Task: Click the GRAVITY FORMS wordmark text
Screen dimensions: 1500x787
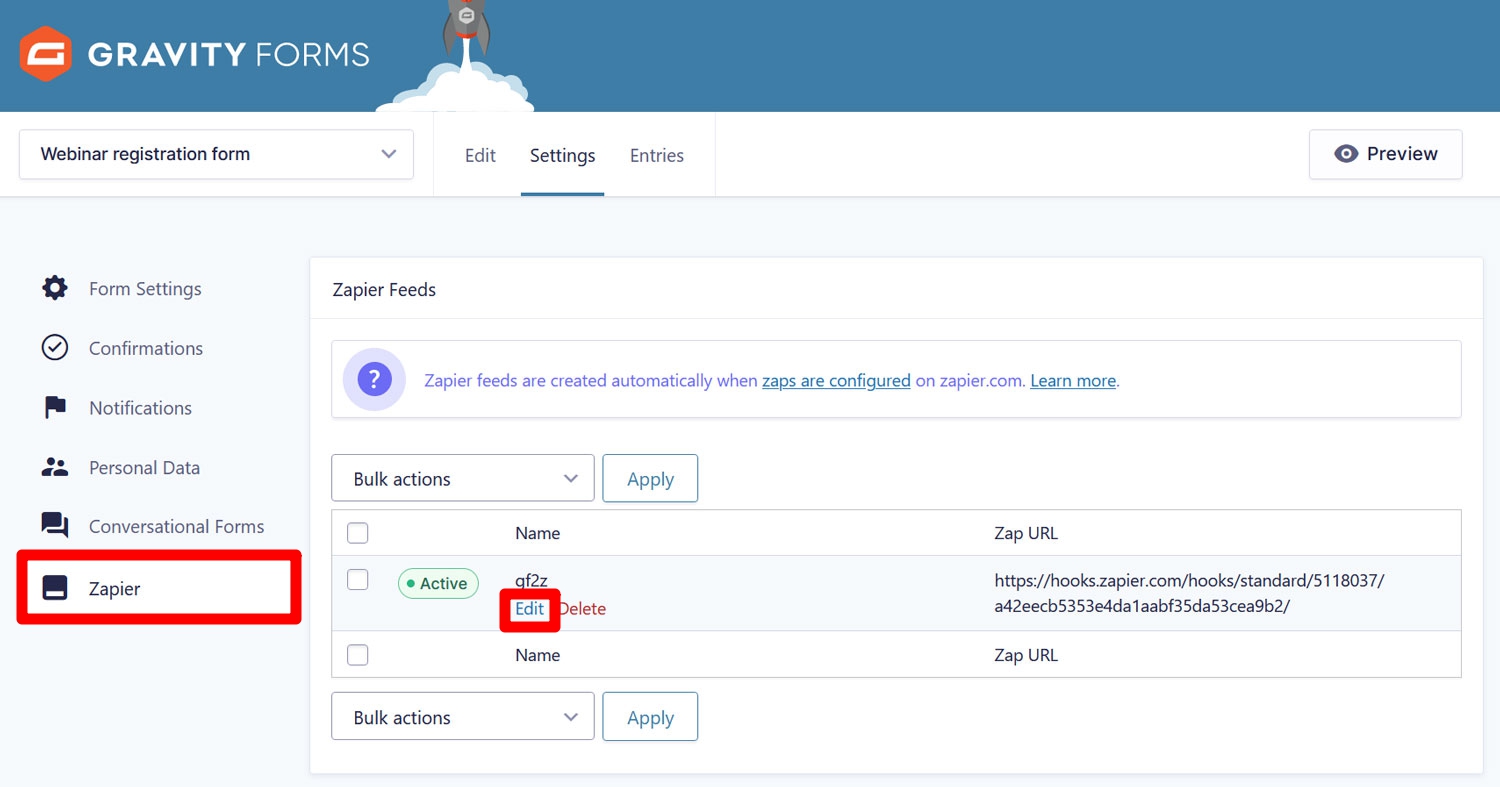Action: coord(229,54)
